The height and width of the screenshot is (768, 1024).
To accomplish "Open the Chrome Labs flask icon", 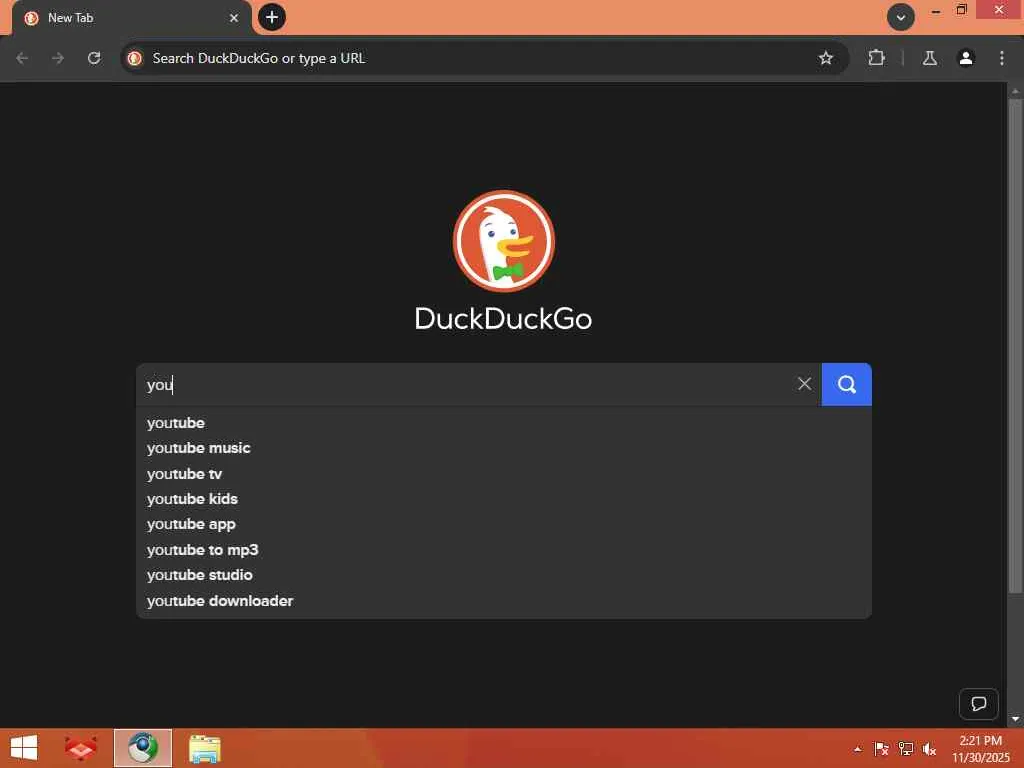I will point(929,58).
